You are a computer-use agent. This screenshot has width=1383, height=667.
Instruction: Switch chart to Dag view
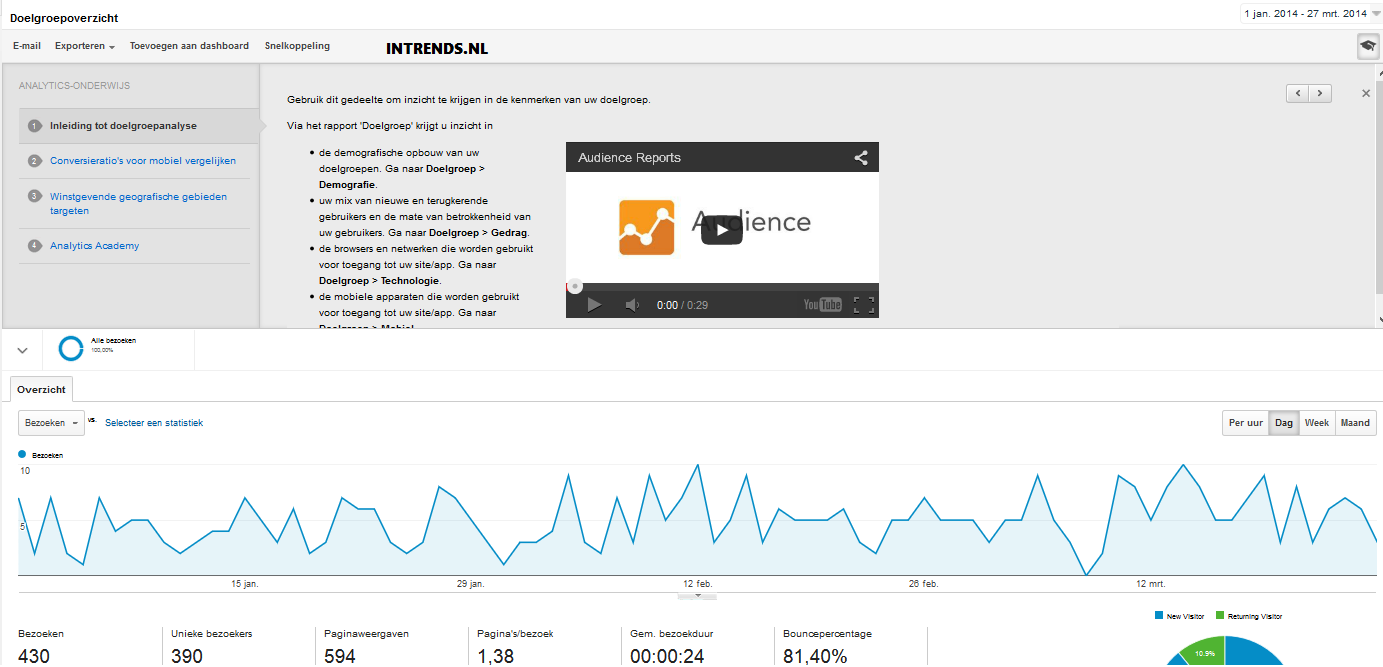tap(1284, 423)
